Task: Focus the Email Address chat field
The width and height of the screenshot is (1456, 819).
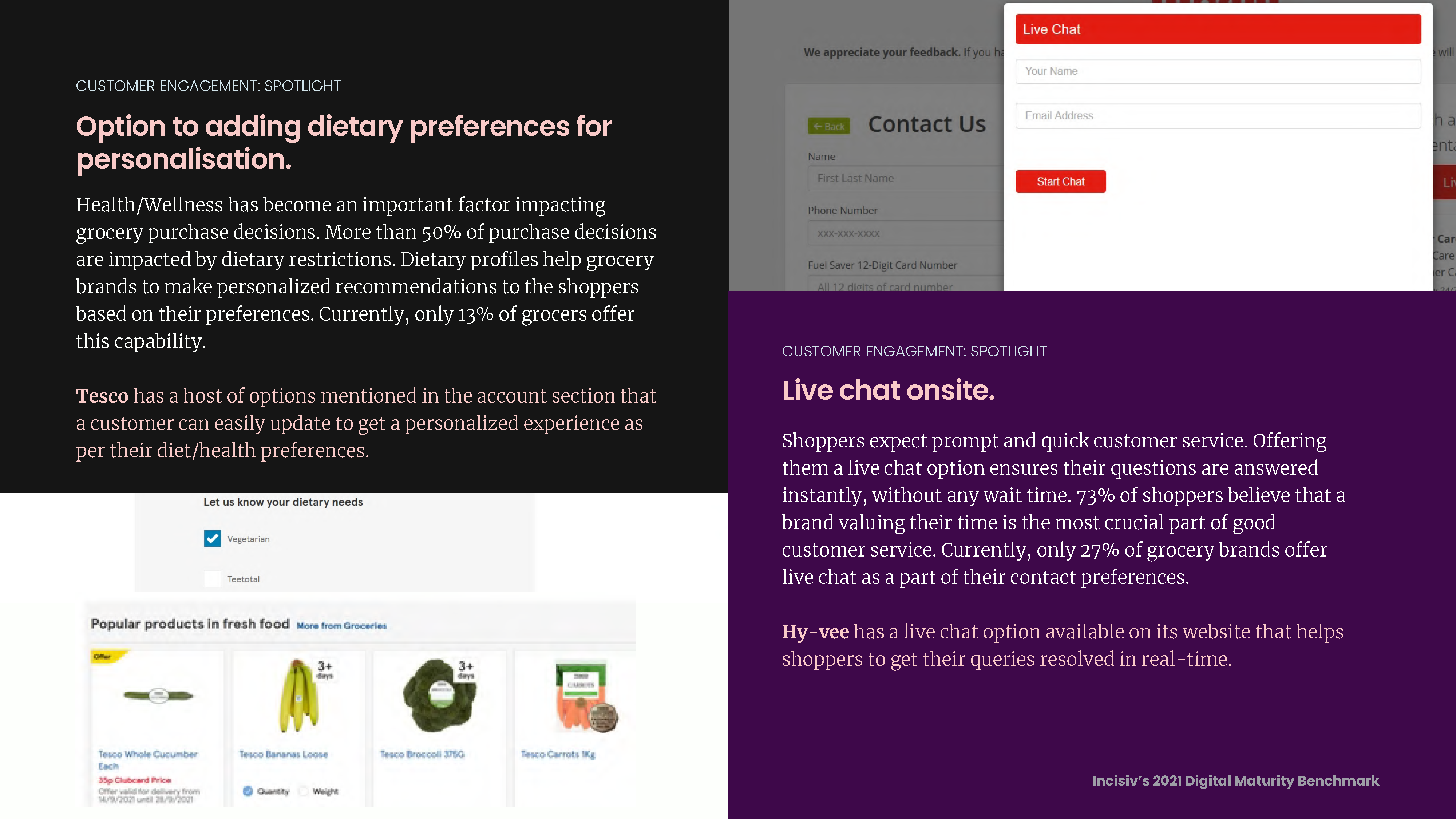Action: tap(1218, 116)
